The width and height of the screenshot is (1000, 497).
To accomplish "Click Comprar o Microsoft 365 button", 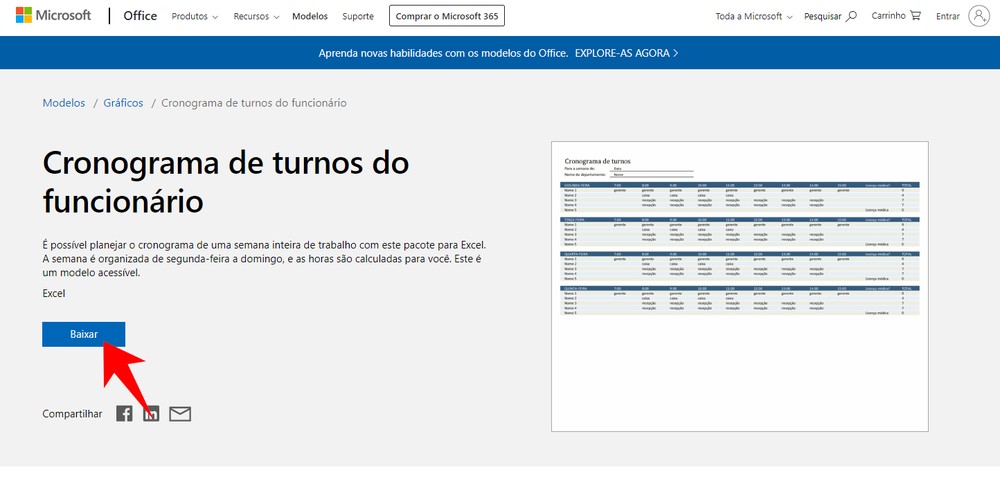I will [x=447, y=17].
